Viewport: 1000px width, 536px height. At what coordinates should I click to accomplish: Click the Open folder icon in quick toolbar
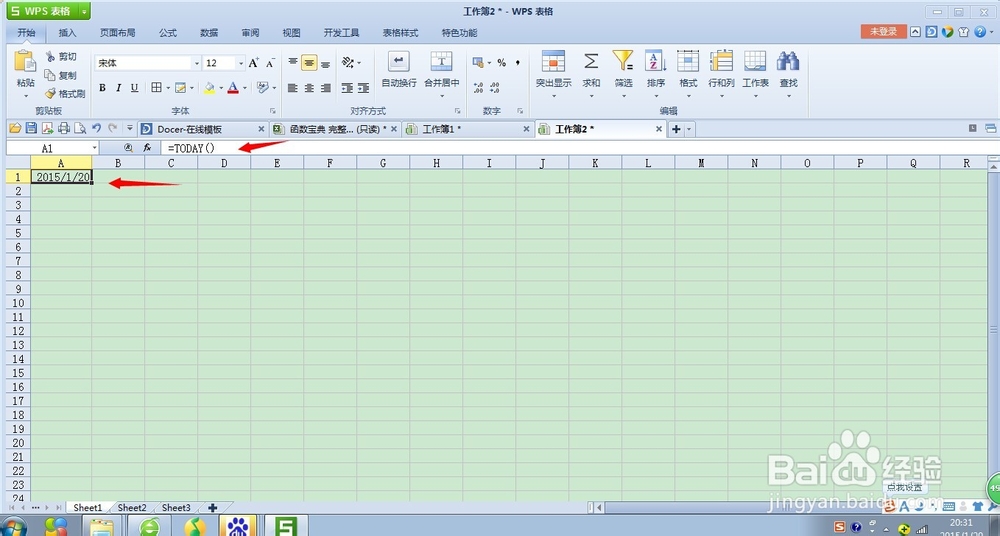click(15, 128)
